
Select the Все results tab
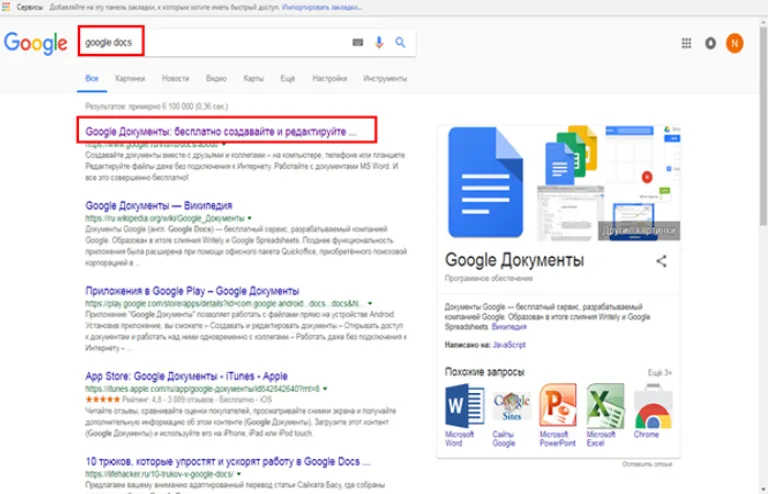pyautogui.click(x=92, y=78)
